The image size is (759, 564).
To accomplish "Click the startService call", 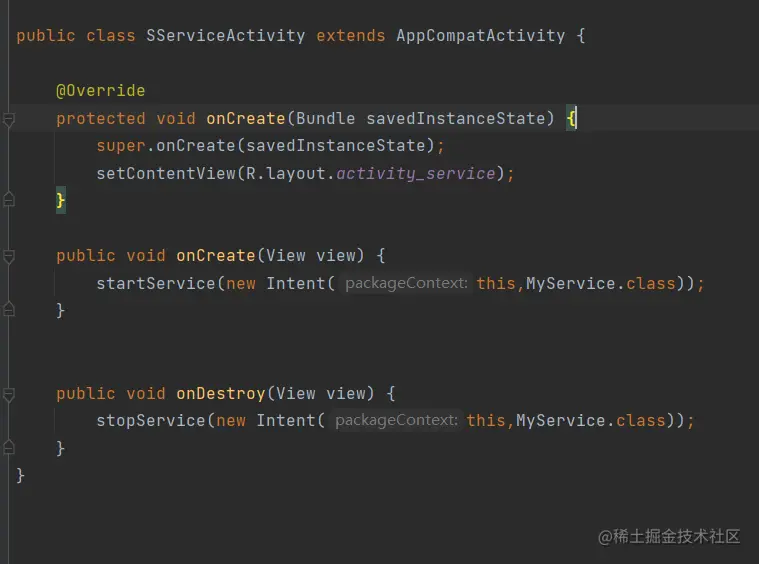I will (x=156, y=283).
